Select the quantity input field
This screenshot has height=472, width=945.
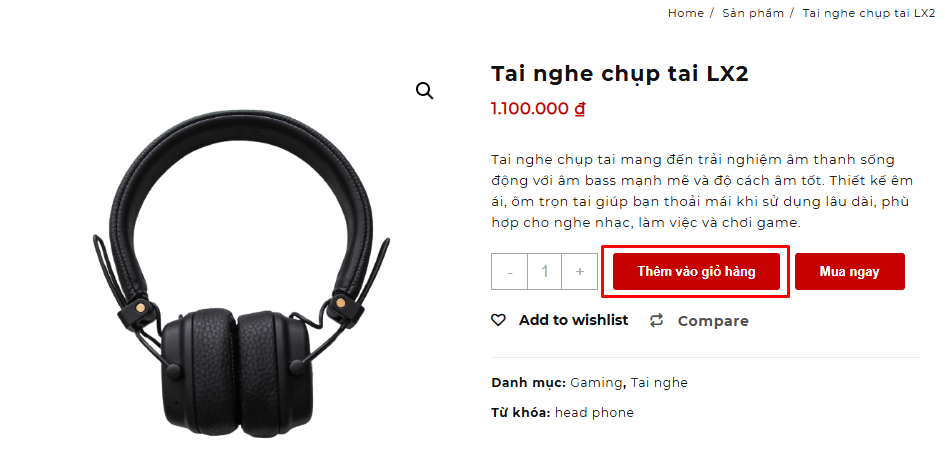545,271
